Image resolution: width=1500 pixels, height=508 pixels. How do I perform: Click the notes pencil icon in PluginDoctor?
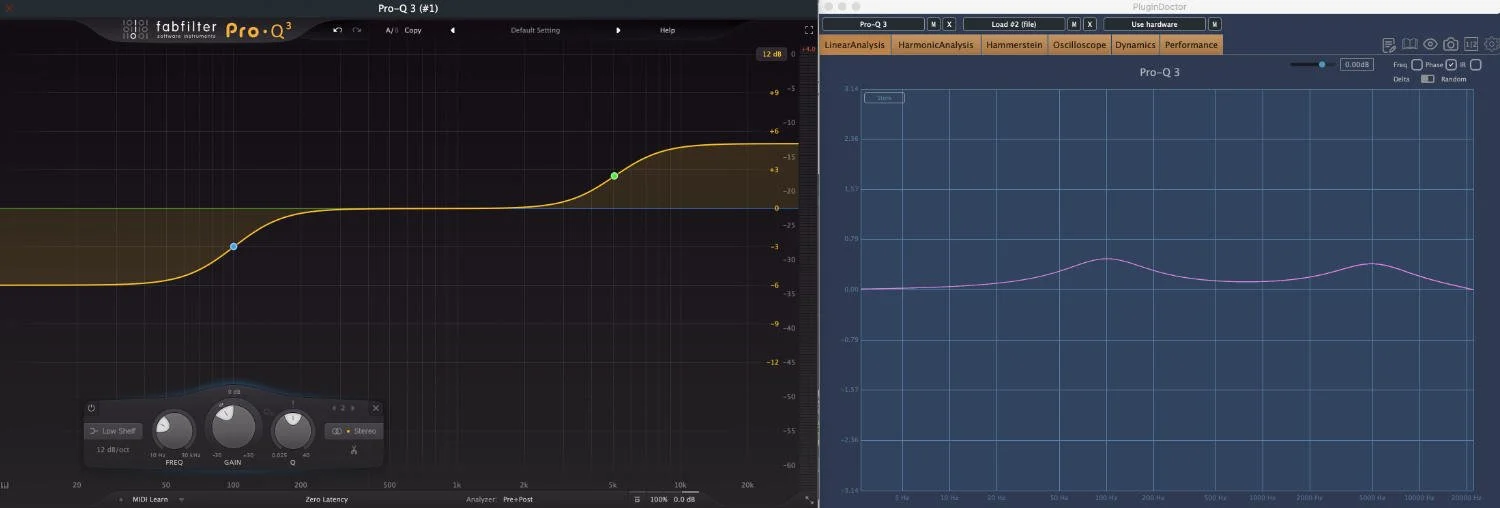point(1389,45)
